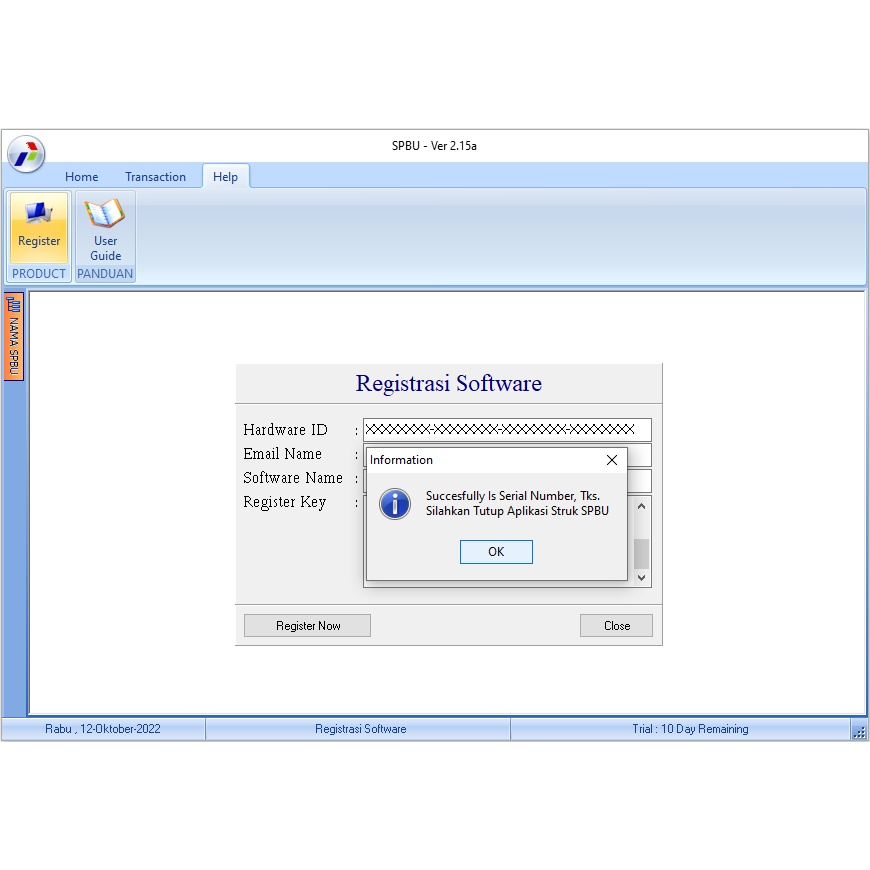Click the Pertamina application logo button
The image size is (870, 870).
(26, 154)
